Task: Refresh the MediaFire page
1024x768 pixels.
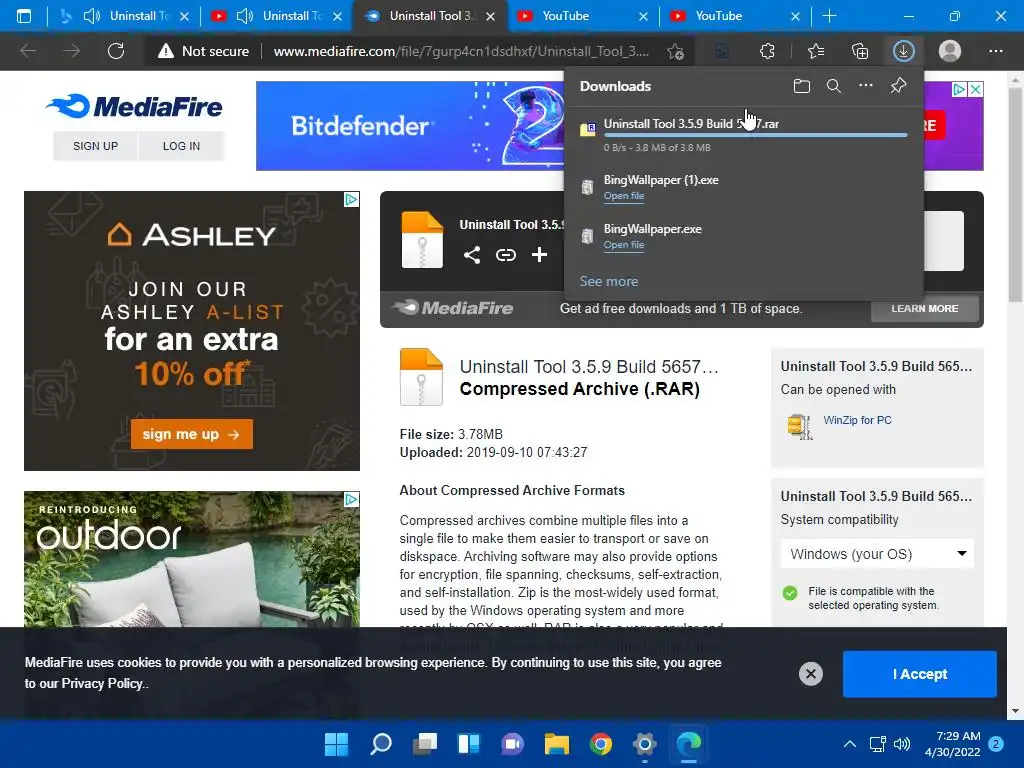Action: (116, 51)
